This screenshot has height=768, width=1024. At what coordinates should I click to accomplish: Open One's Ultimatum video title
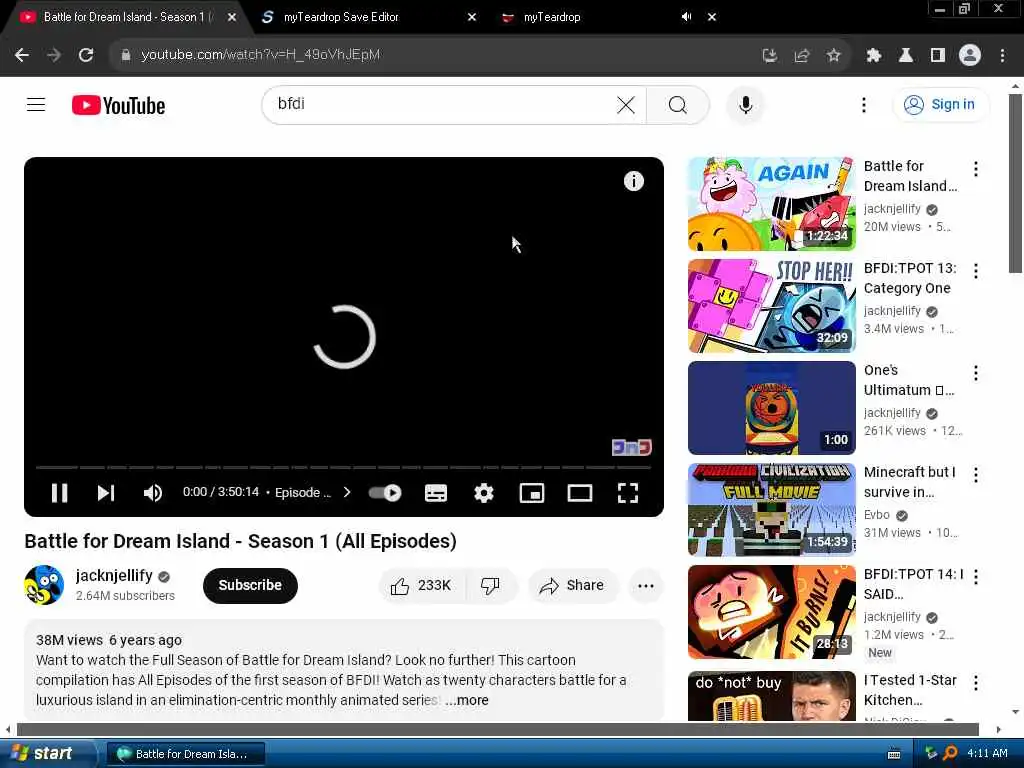click(910, 380)
